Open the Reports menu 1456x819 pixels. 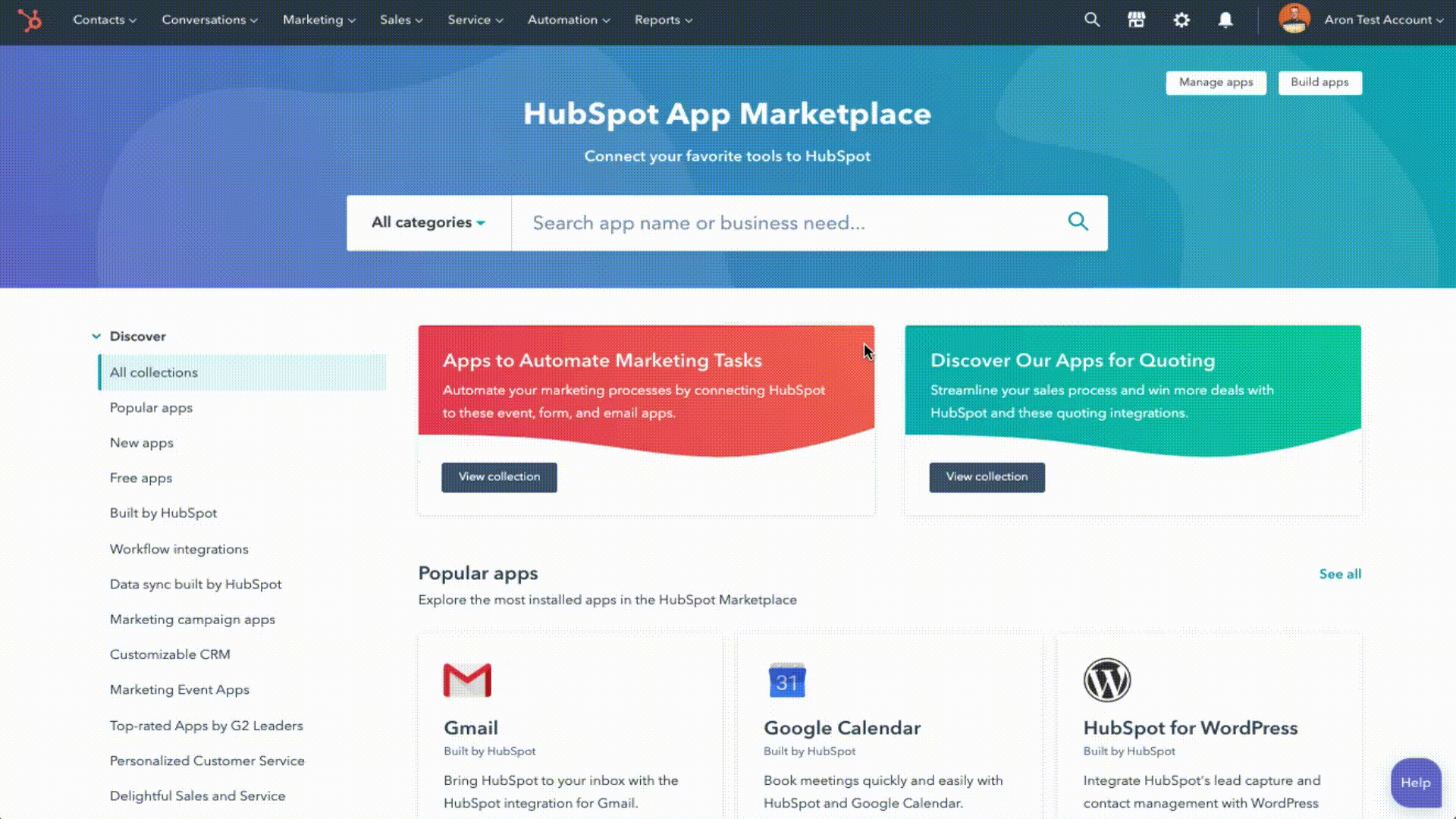[x=662, y=20]
